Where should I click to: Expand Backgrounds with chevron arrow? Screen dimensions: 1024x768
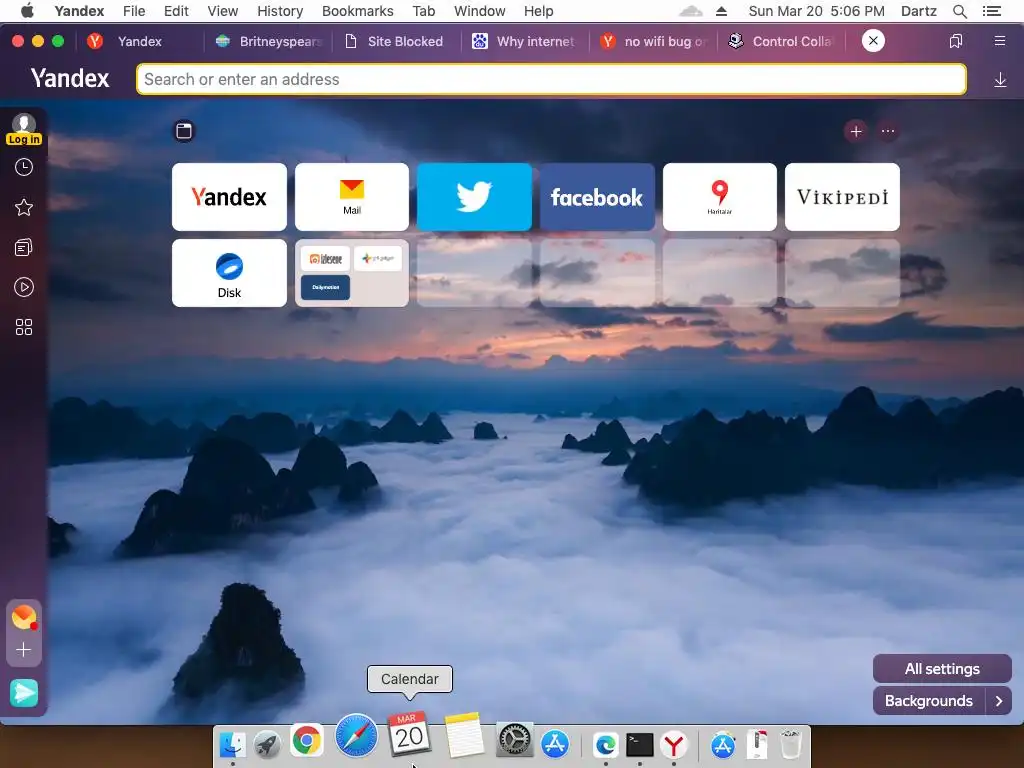click(999, 701)
